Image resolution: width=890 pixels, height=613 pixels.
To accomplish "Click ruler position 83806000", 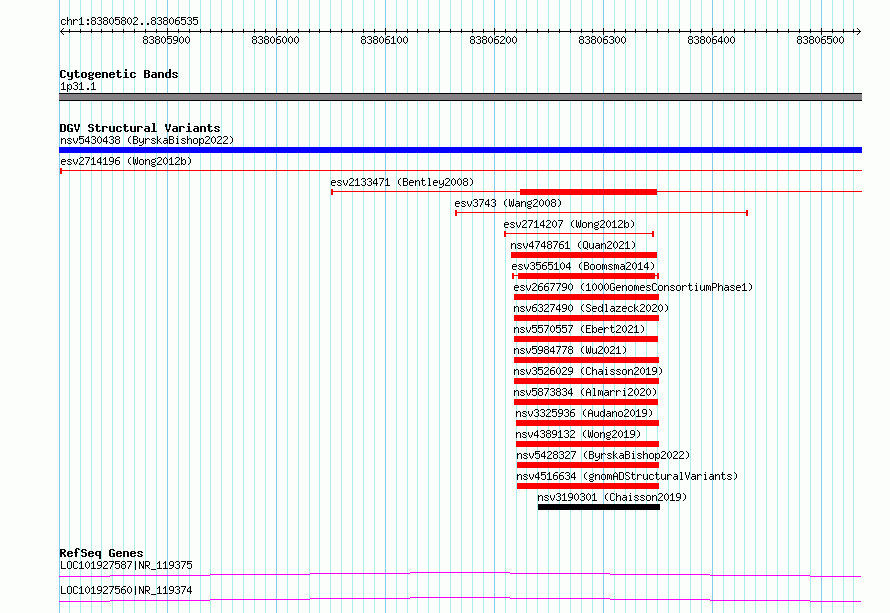I will (x=275, y=40).
